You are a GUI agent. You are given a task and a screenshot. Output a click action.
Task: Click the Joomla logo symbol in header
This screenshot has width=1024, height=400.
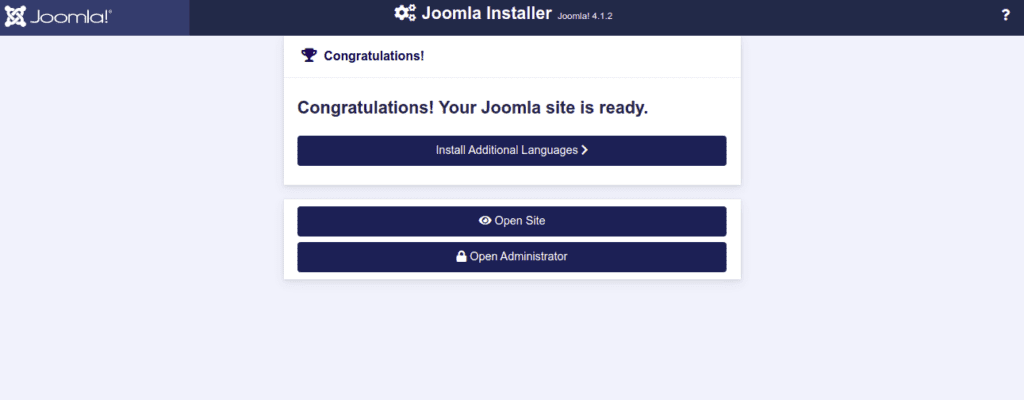tap(17, 17)
